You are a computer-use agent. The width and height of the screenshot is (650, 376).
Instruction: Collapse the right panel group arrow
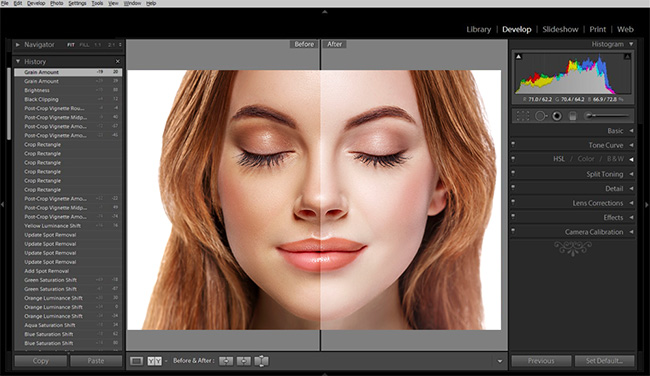point(647,204)
